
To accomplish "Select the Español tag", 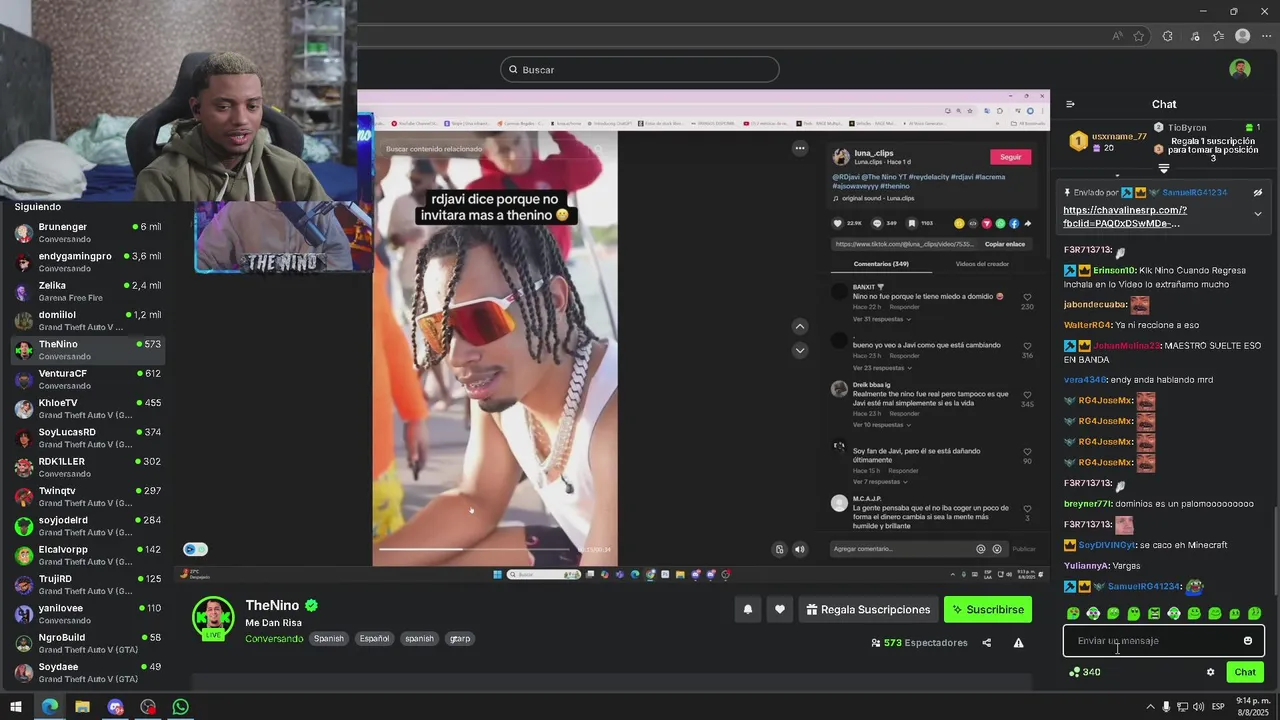I will click(374, 638).
